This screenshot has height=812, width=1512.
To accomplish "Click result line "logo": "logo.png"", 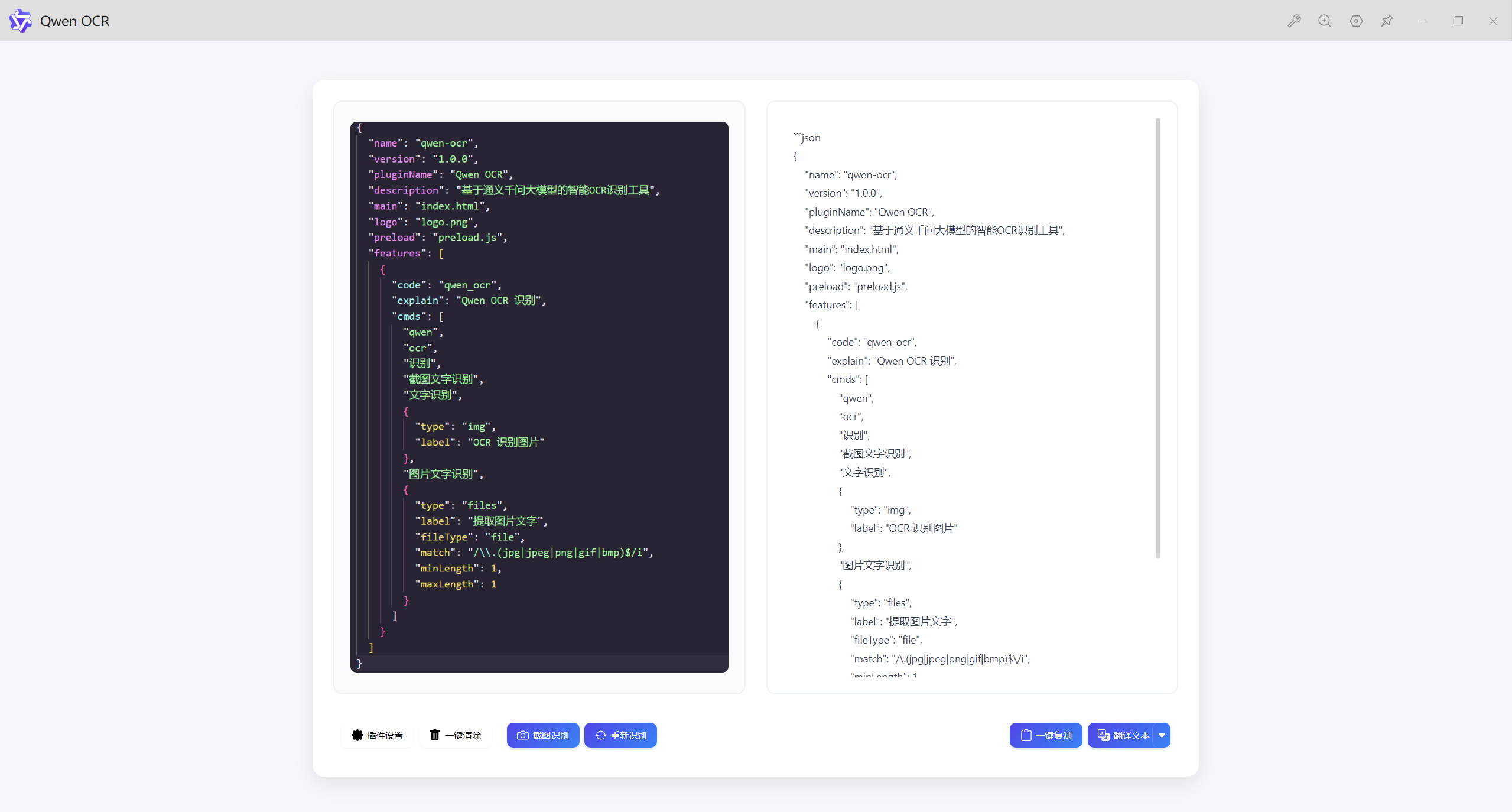I will click(847, 268).
